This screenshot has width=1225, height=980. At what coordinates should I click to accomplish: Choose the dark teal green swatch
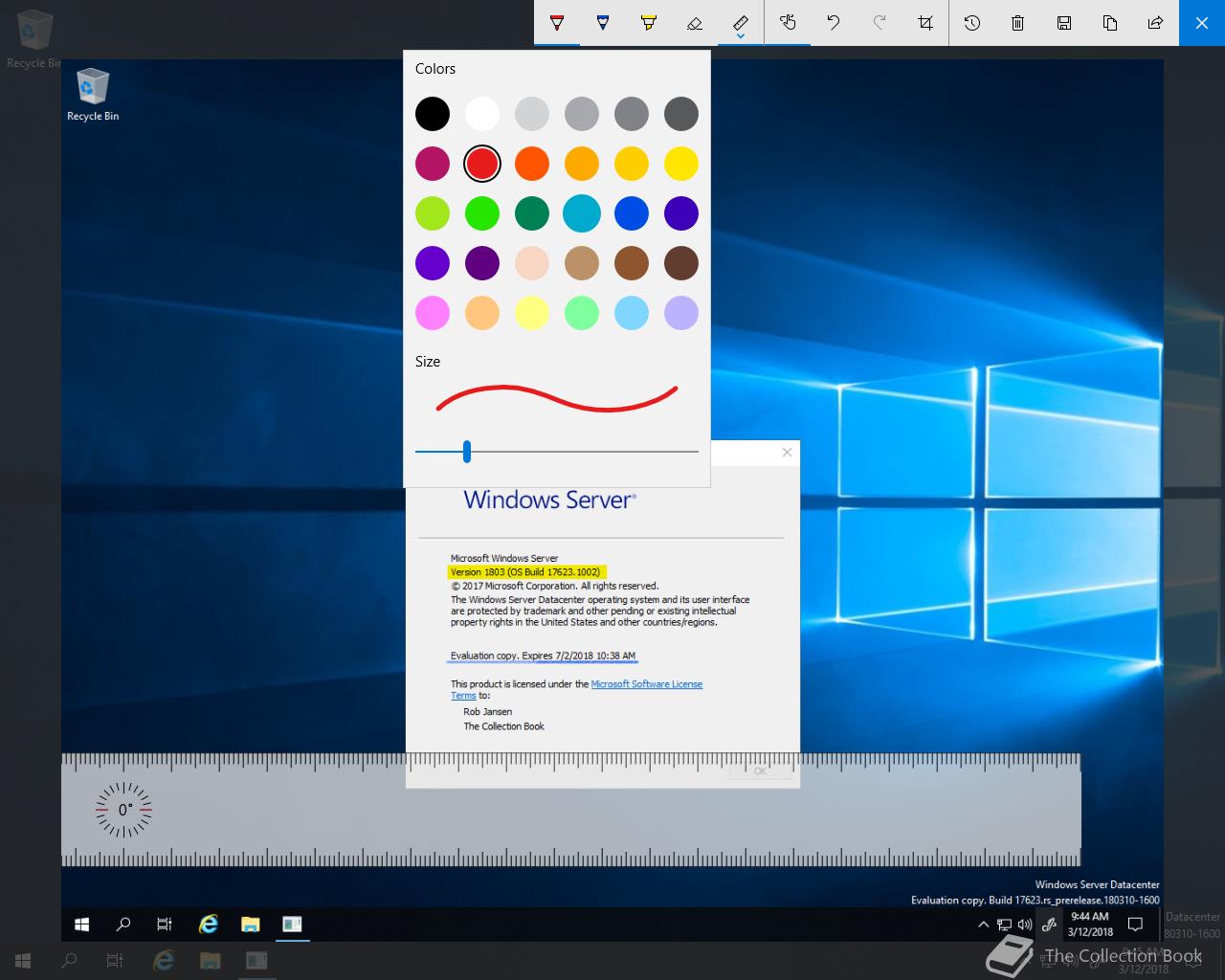[532, 213]
